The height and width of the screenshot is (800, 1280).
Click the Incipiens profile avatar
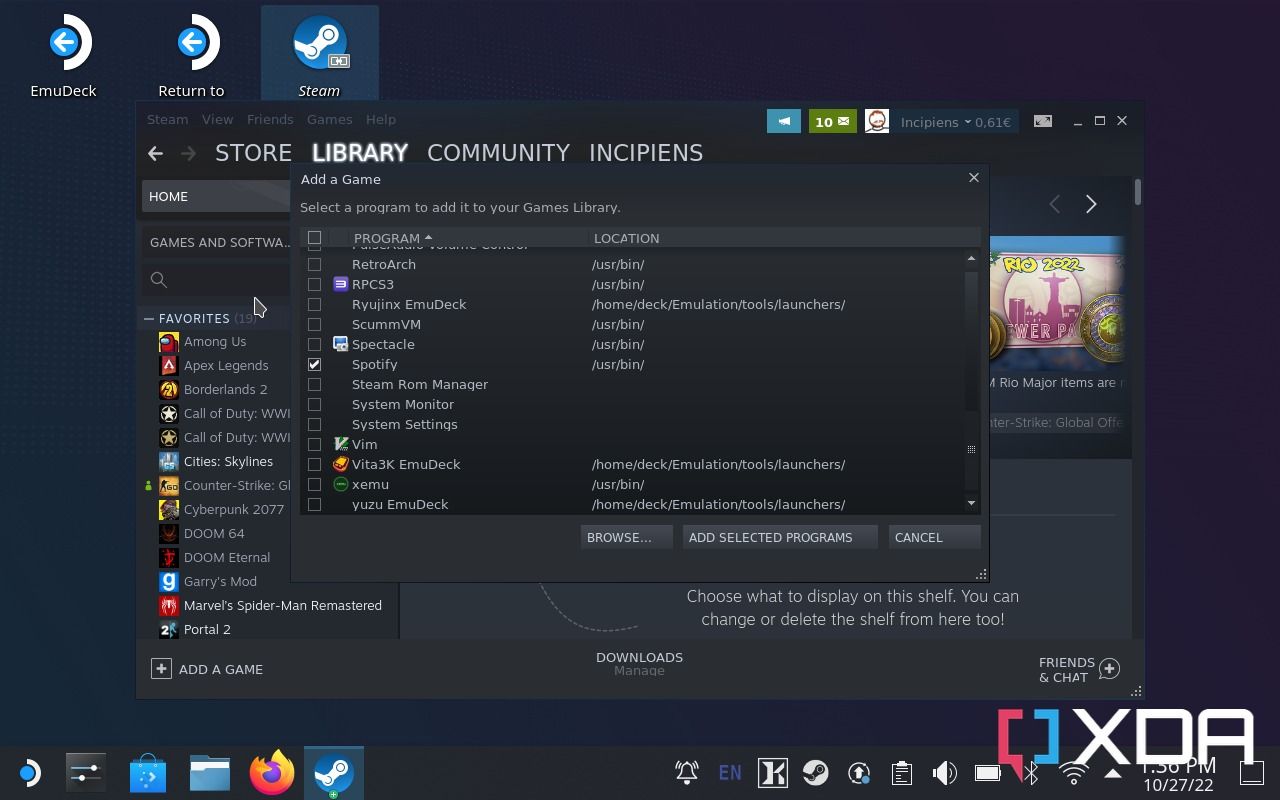pos(877,122)
